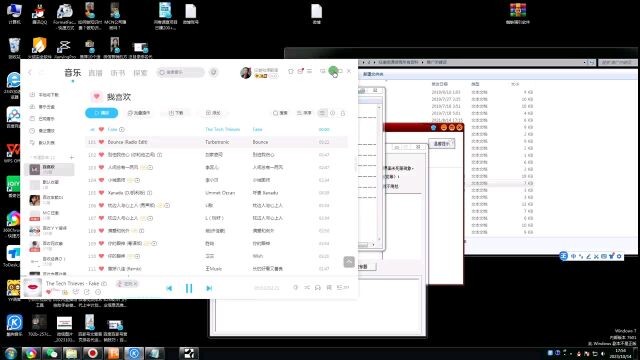The width and height of the screenshot is (640, 360).
Task: Open the Recycle Bin desktop icon
Action: pyautogui.click(x=14, y=48)
